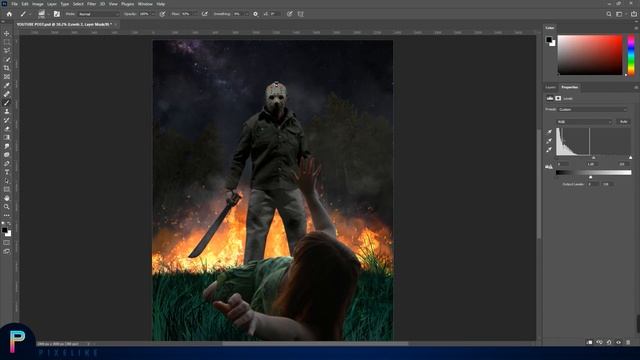Select the Move tool

click(x=7, y=33)
